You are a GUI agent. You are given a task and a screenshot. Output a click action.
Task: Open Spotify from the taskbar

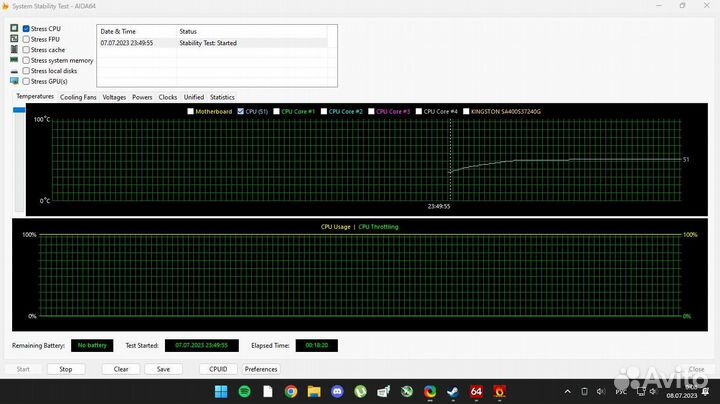[x=245, y=393]
